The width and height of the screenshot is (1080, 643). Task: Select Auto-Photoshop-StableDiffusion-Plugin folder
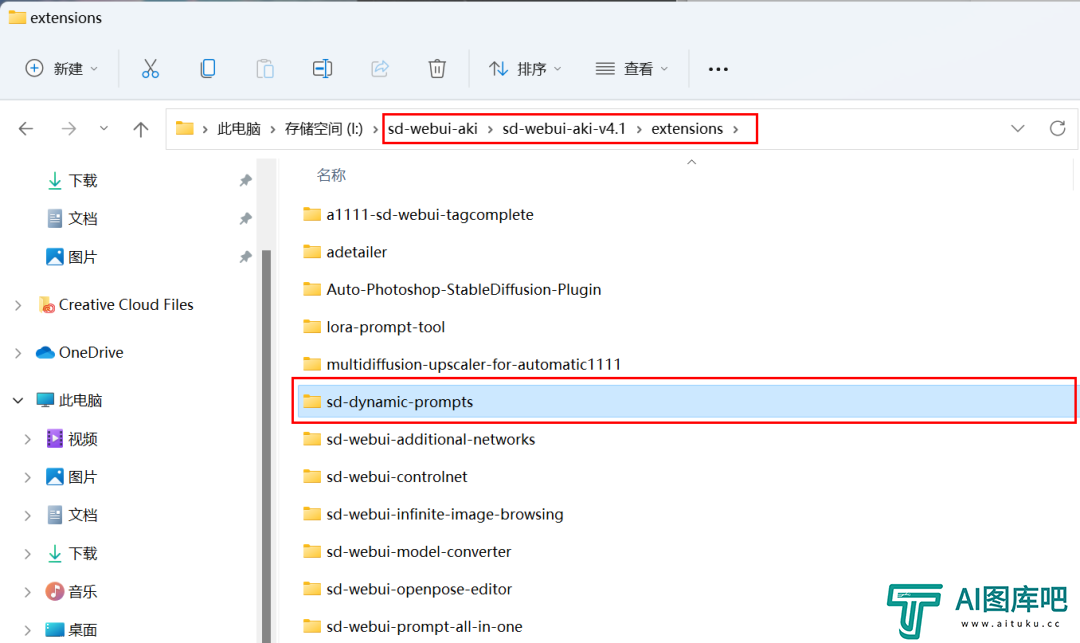pyautogui.click(x=464, y=289)
